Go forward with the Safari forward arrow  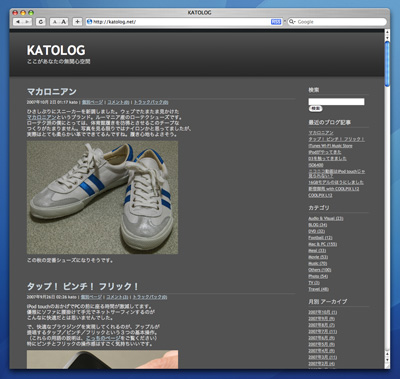pos(27,22)
